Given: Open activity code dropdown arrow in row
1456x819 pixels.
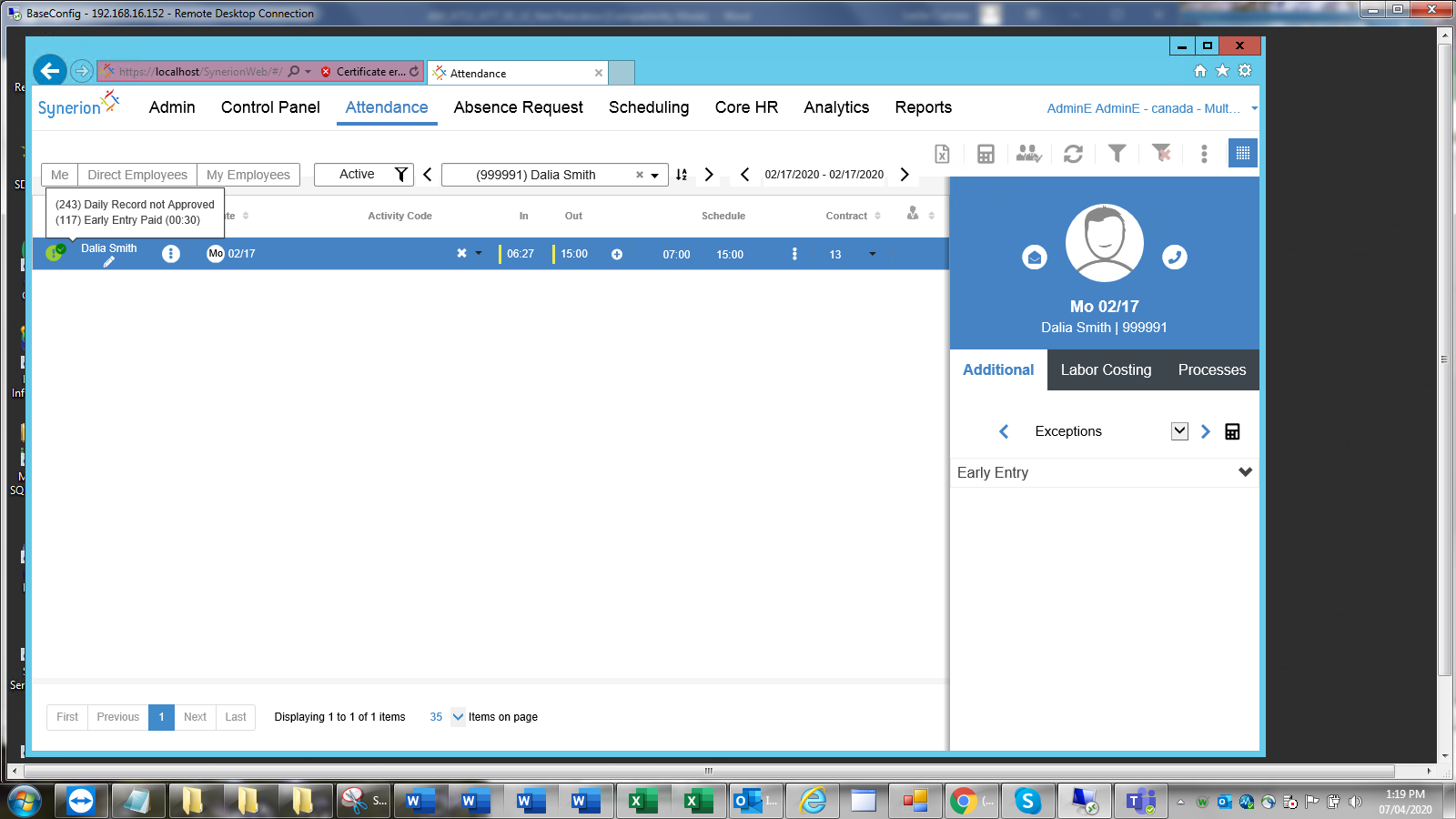Looking at the screenshot, I should [x=479, y=253].
